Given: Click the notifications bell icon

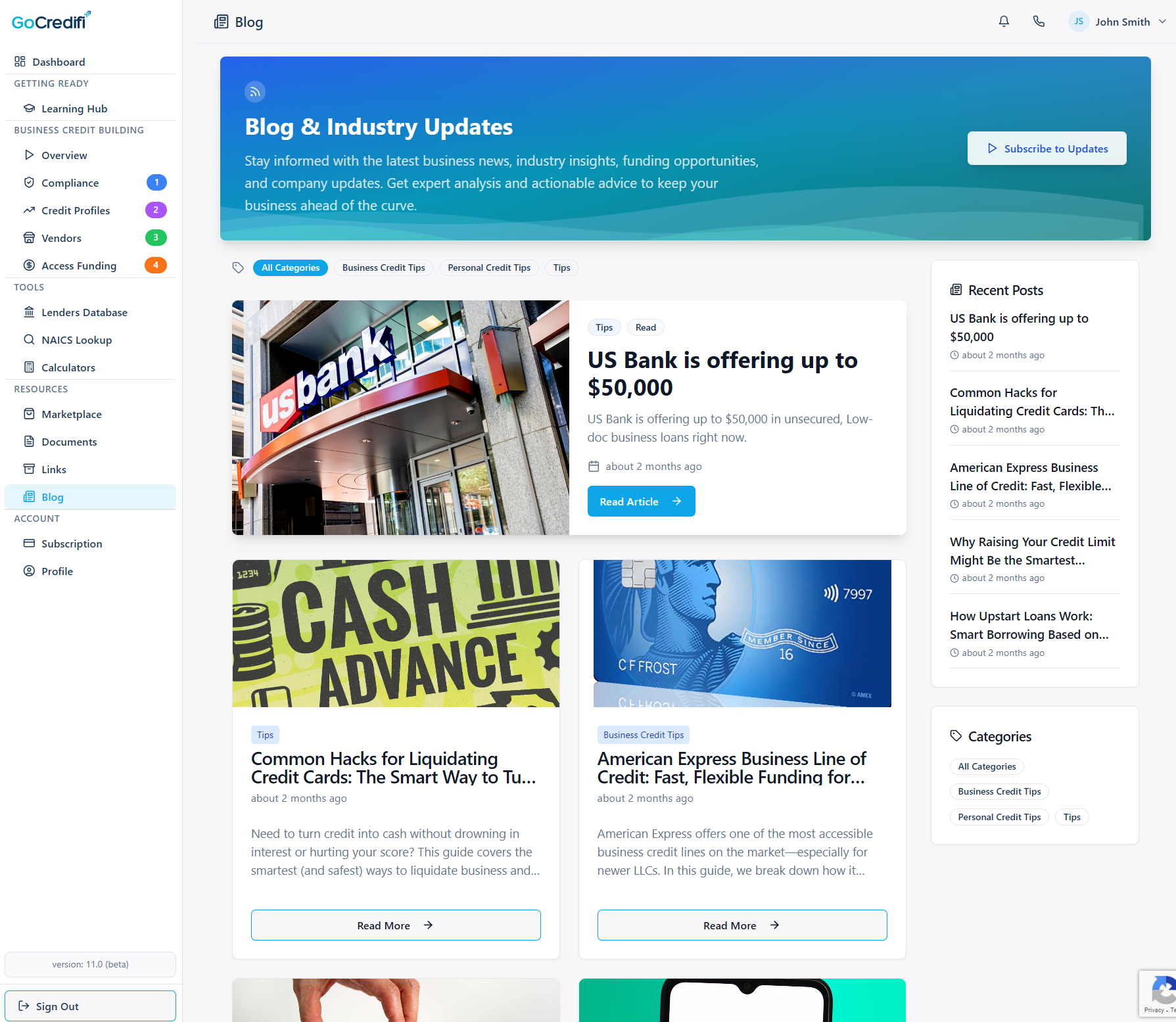Looking at the screenshot, I should point(1004,21).
